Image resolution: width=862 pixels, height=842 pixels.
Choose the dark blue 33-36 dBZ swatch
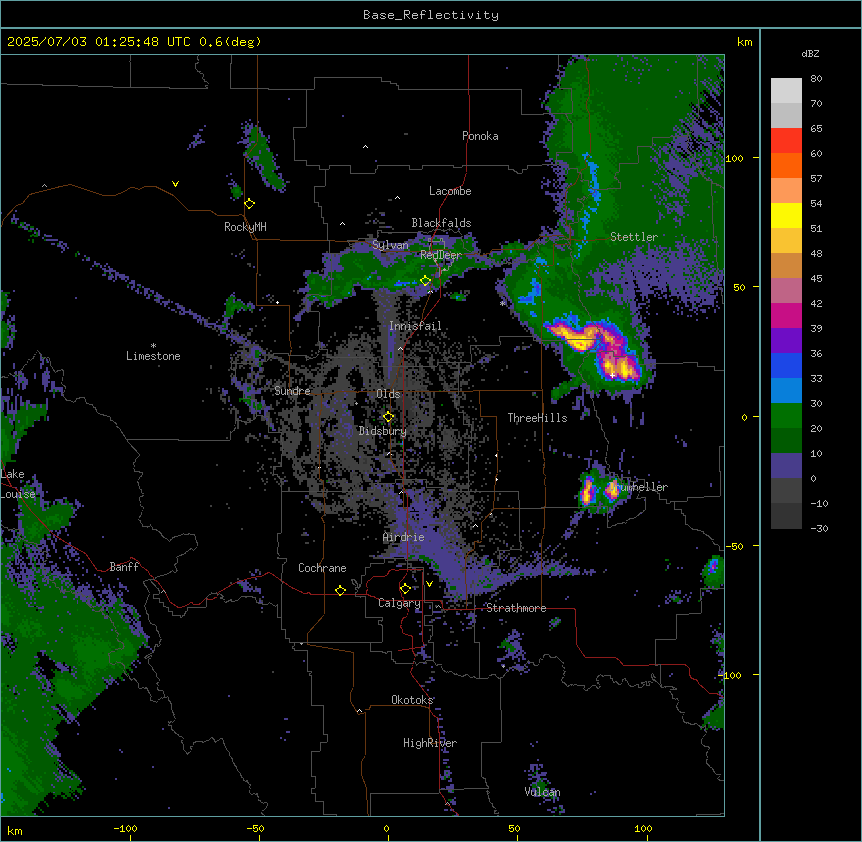pyautogui.click(x=786, y=365)
